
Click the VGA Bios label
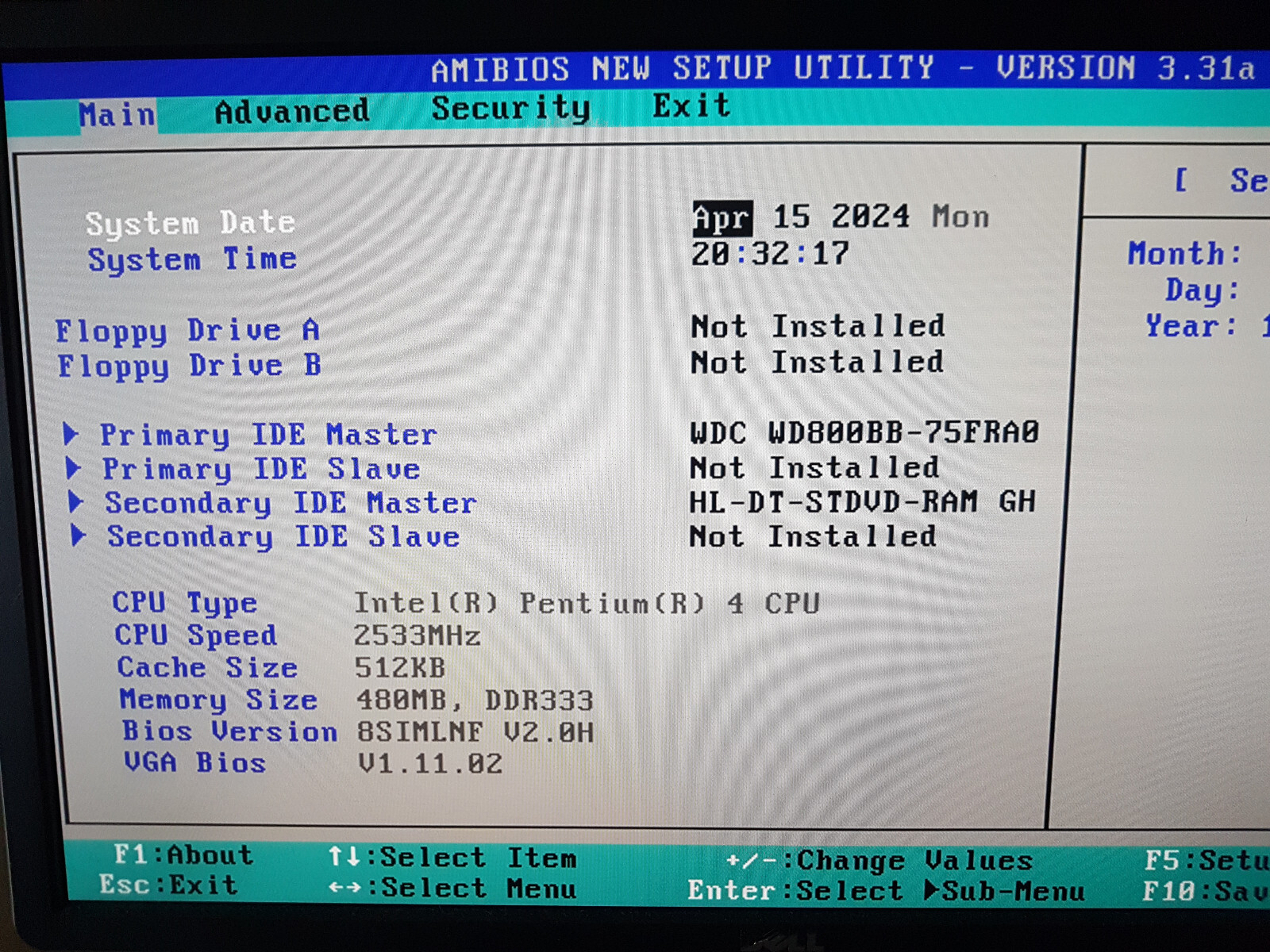click(x=194, y=762)
